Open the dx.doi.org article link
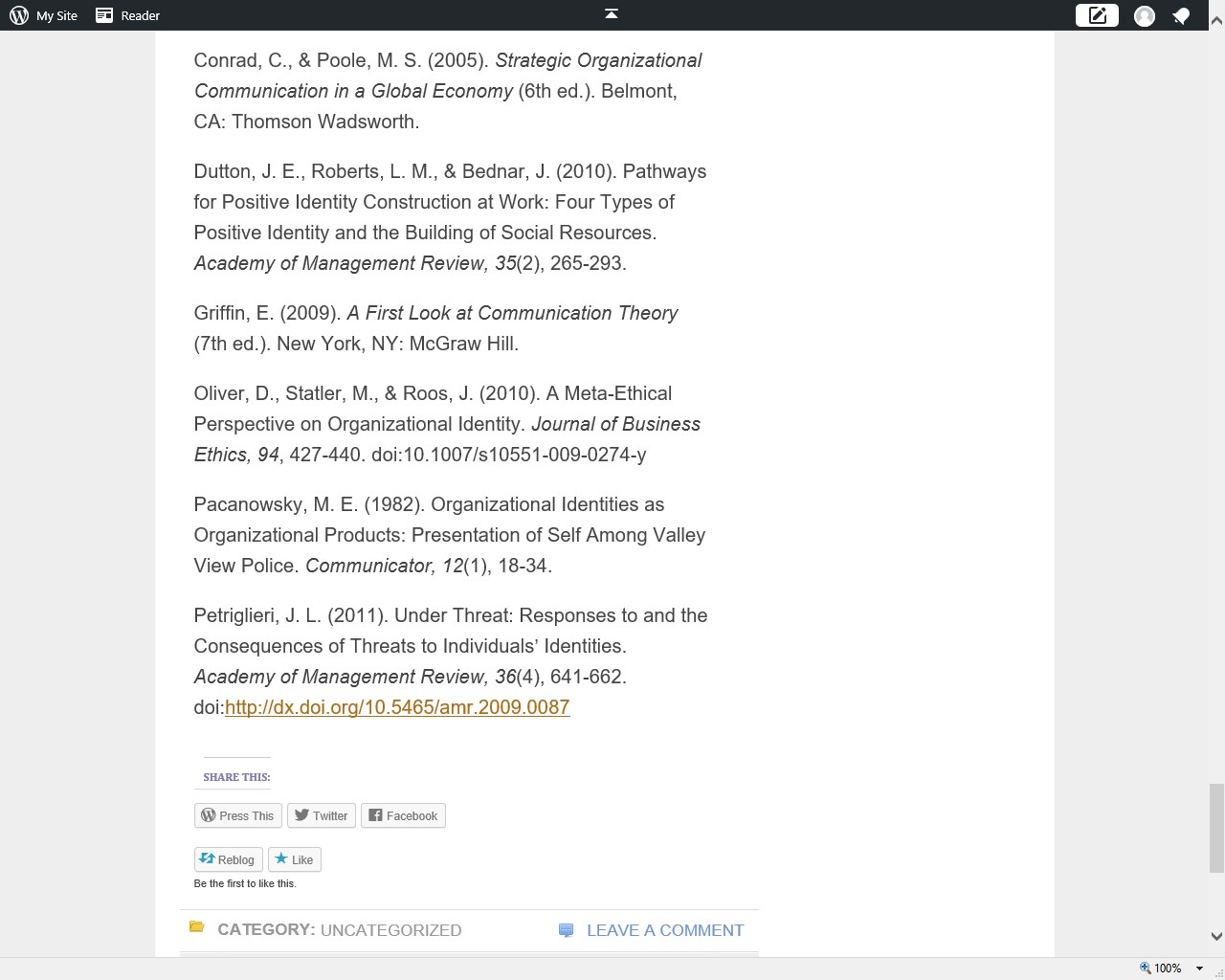This screenshot has height=980, width=1225. 397,707
